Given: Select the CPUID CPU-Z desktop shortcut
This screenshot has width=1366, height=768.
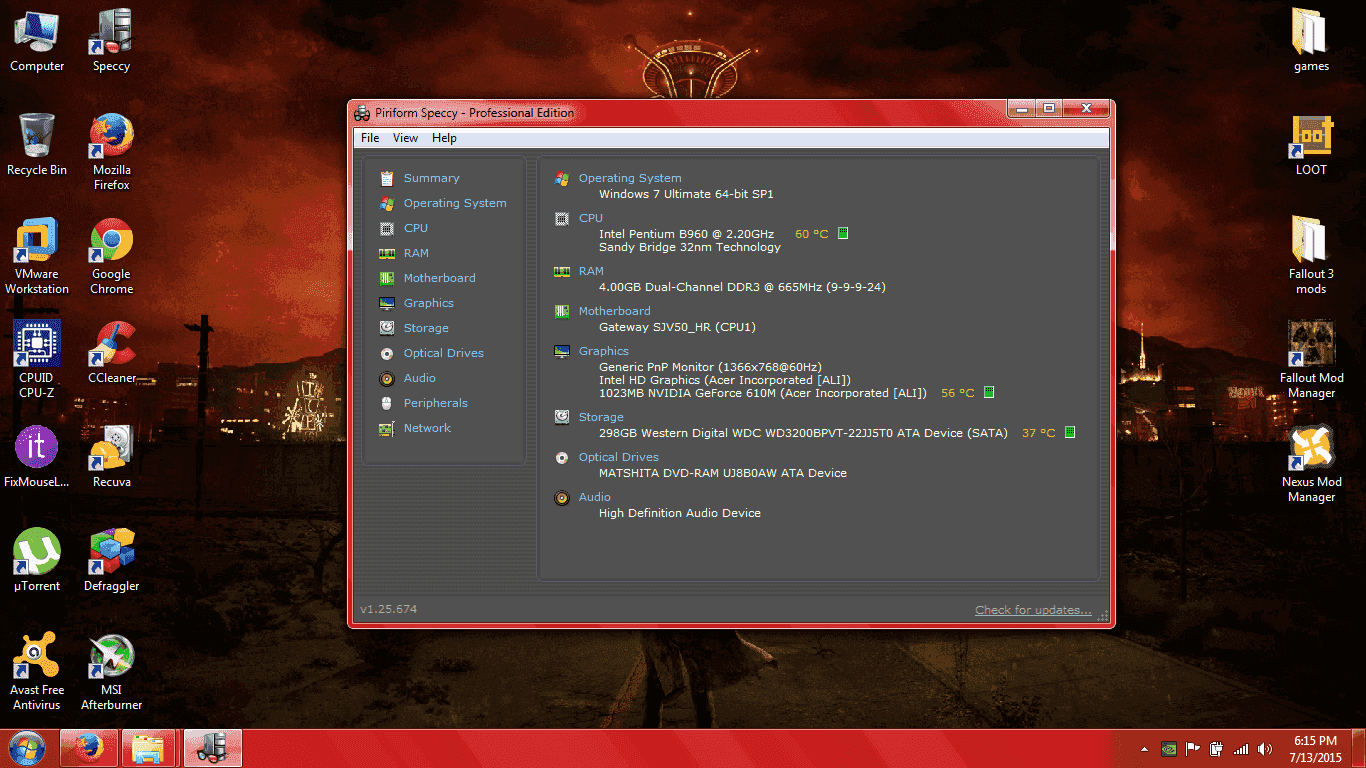Looking at the screenshot, I should [x=37, y=360].
